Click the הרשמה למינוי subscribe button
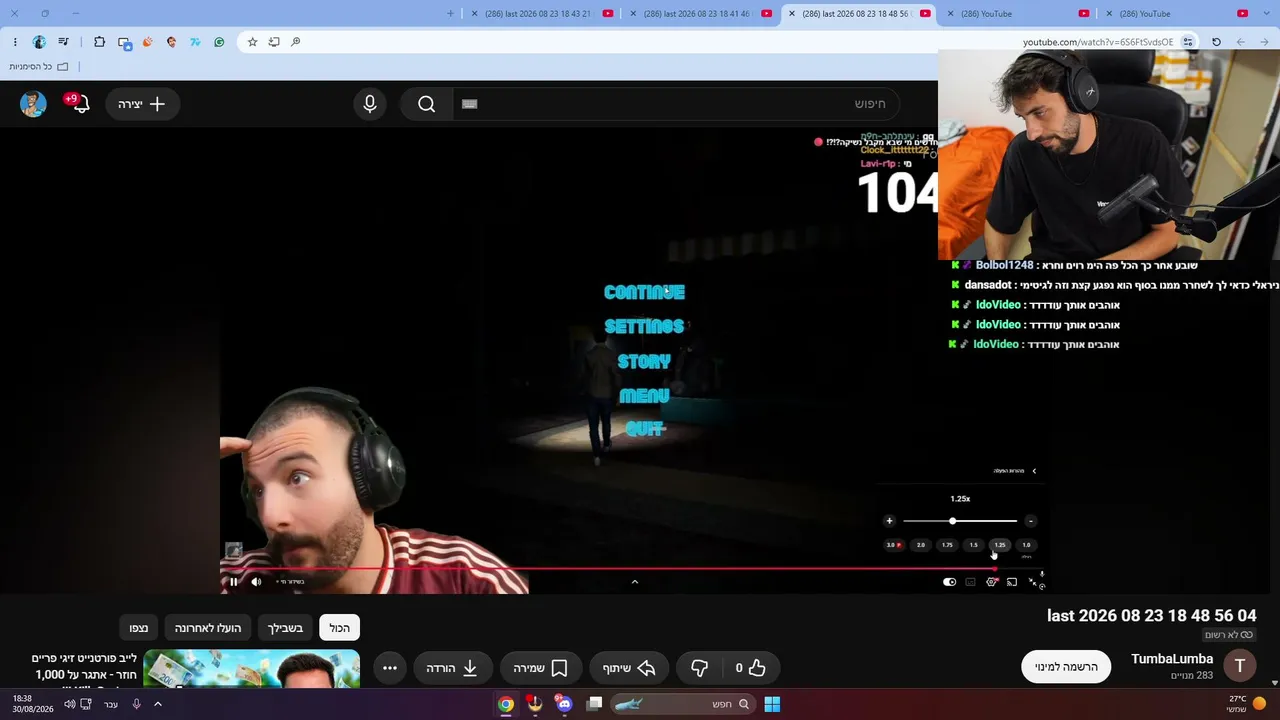This screenshot has width=1280, height=720. [1066, 667]
